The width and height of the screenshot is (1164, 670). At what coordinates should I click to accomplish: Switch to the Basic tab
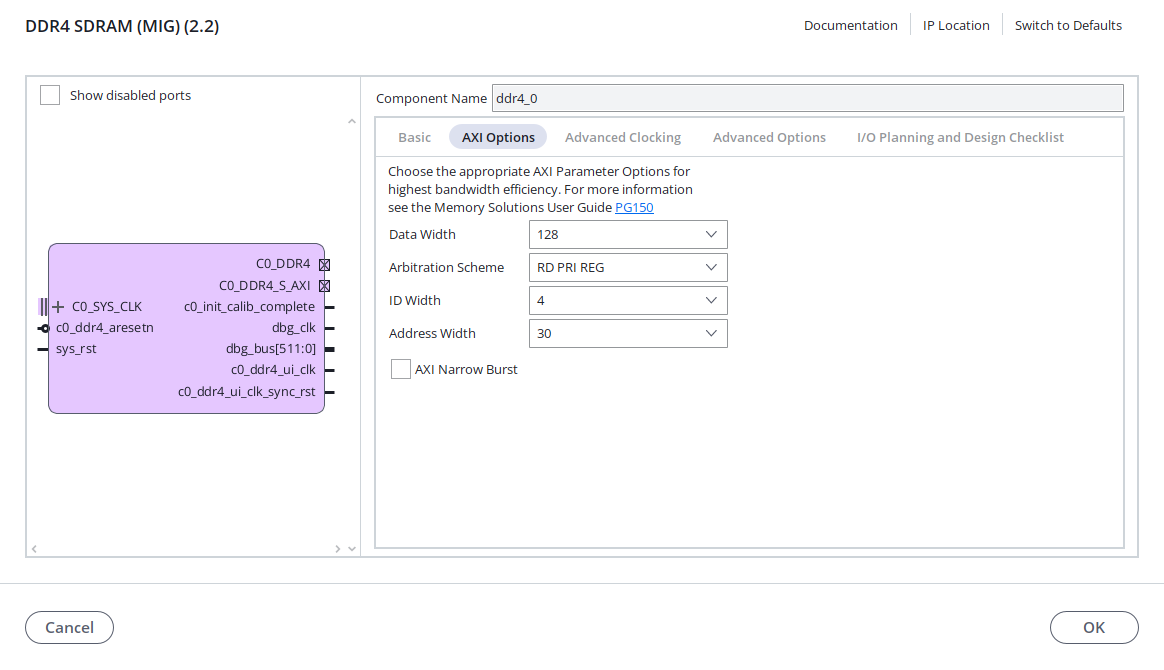pyautogui.click(x=414, y=137)
